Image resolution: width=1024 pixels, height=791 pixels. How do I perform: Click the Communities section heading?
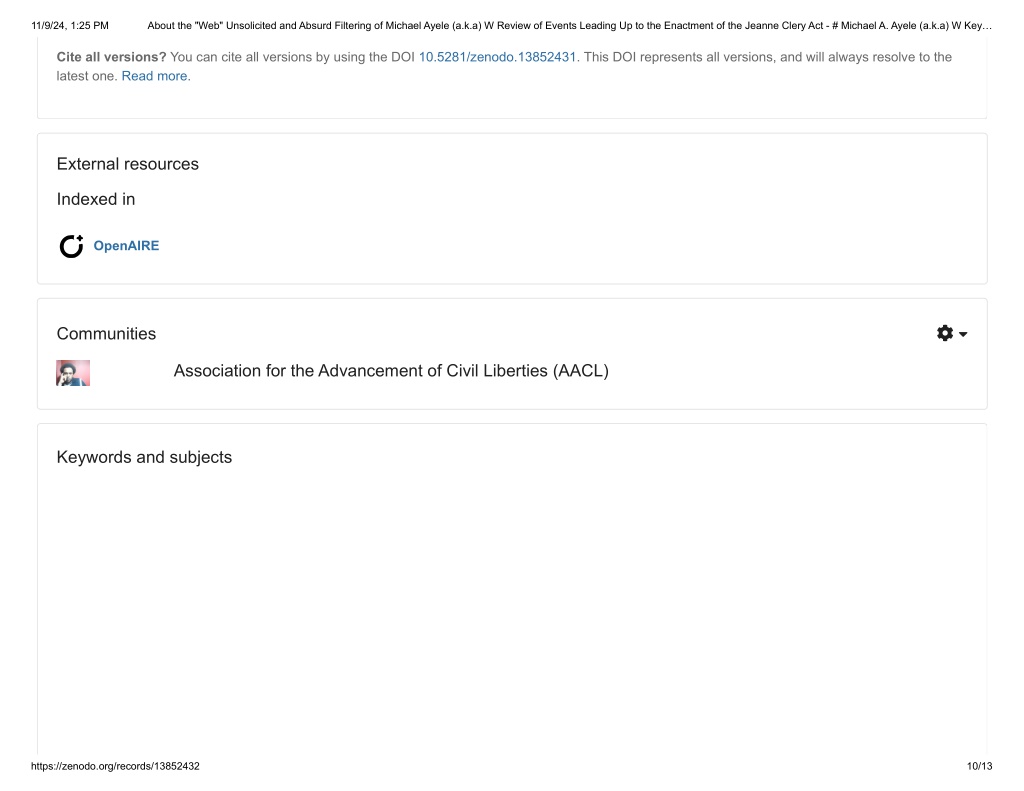pos(106,334)
